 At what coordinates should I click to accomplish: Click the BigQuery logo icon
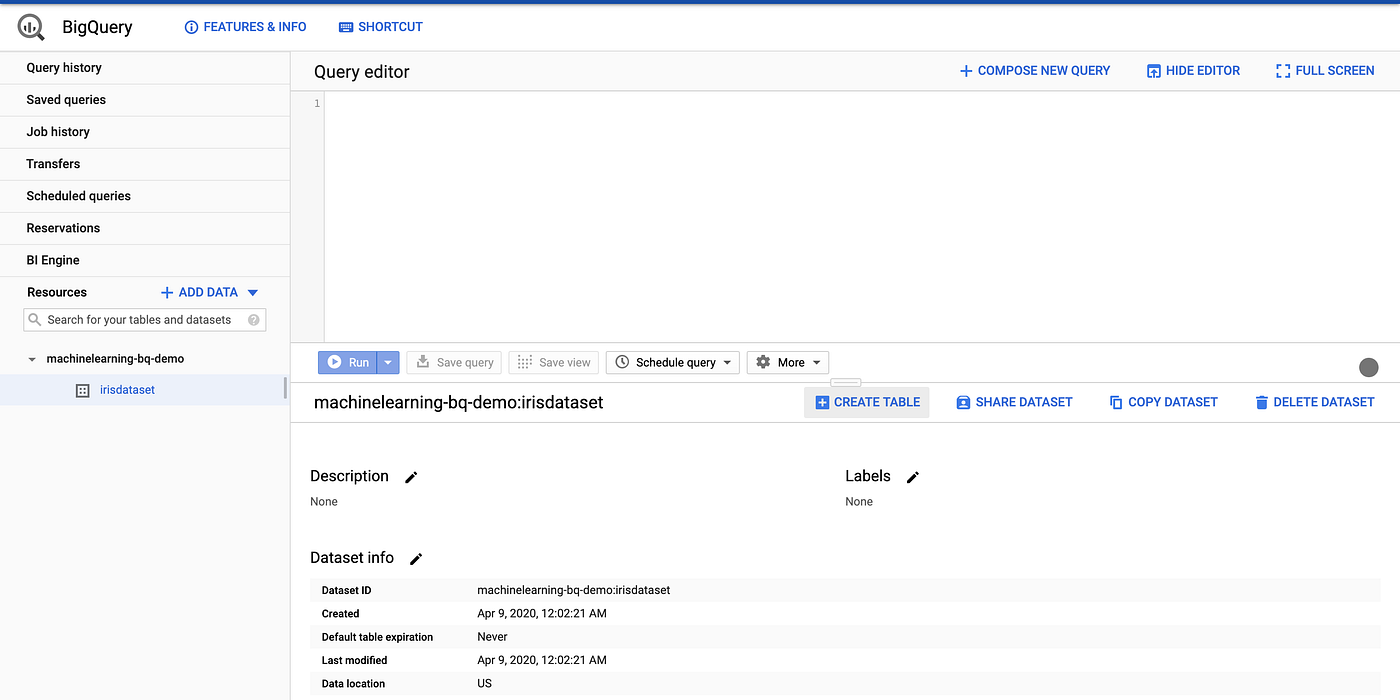(x=28, y=27)
